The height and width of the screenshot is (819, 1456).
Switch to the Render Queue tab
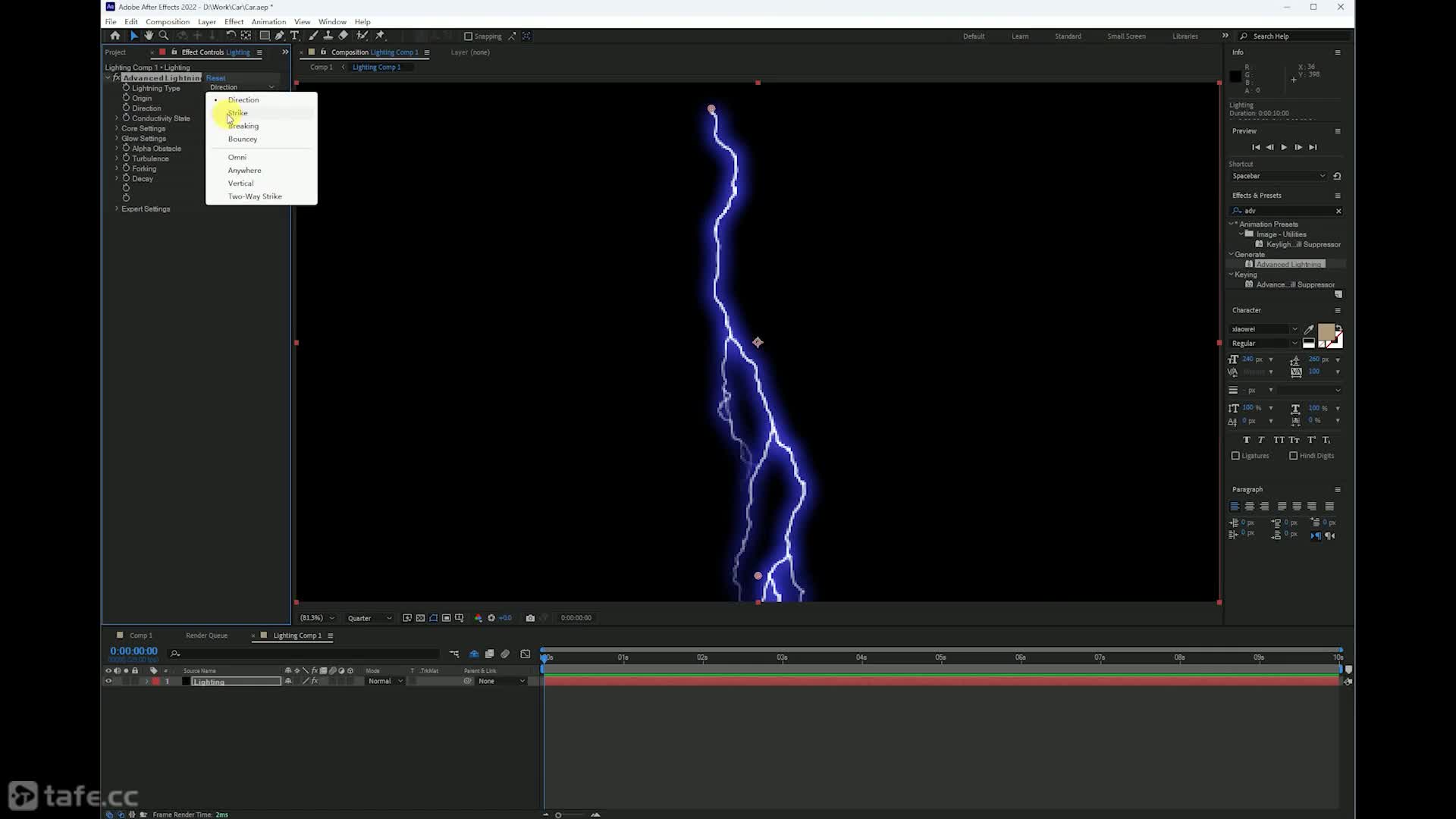pyautogui.click(x=206, y=635)
